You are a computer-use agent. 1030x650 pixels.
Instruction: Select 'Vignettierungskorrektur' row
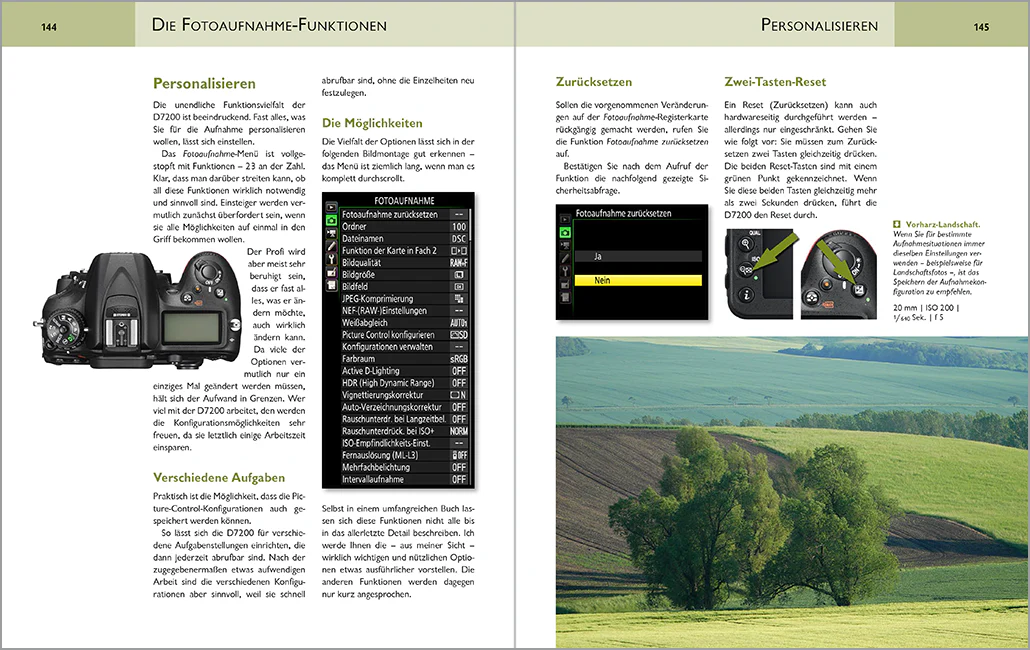(404, 395)
